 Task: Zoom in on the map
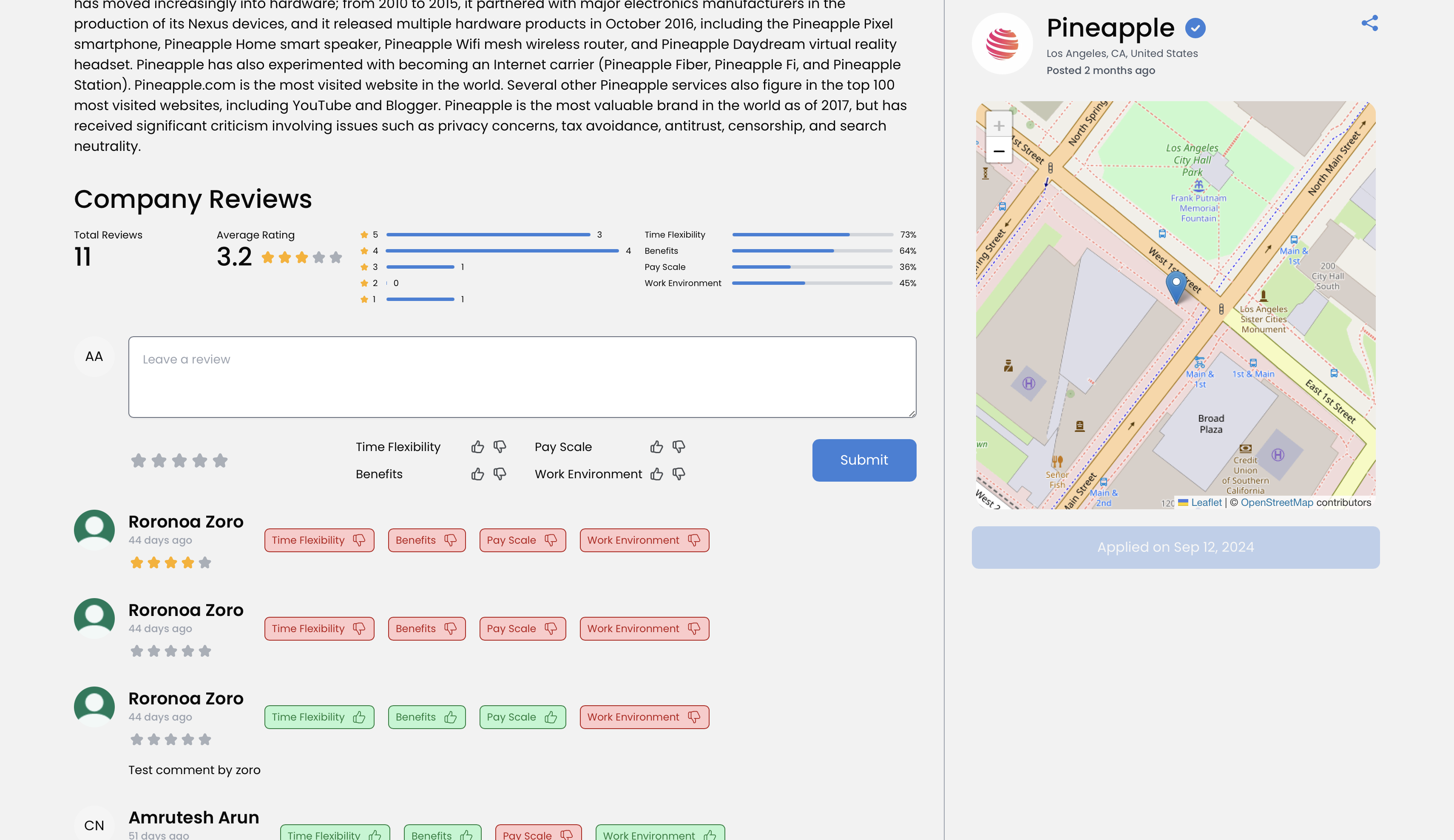(998, 125)
